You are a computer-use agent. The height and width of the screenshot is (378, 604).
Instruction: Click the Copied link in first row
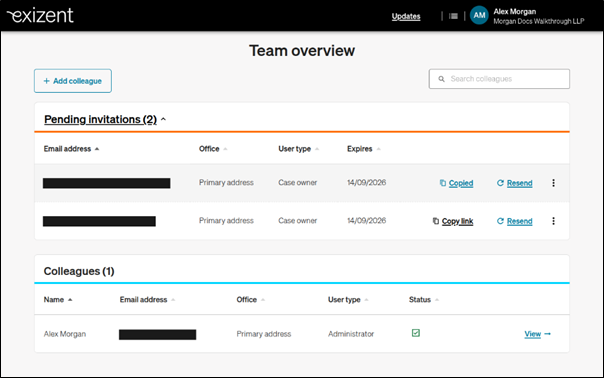(x=461, y=183)
